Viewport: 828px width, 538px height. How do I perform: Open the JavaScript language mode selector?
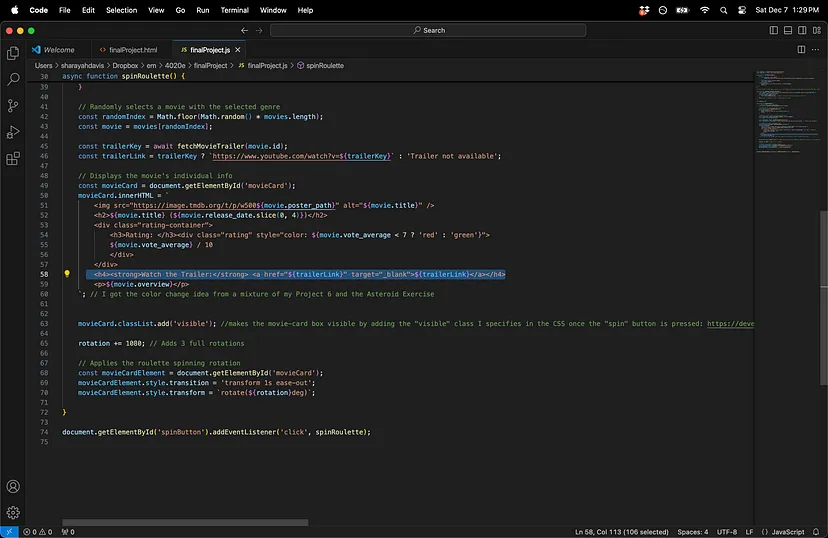pyautogui.click(x=787, y=532)
